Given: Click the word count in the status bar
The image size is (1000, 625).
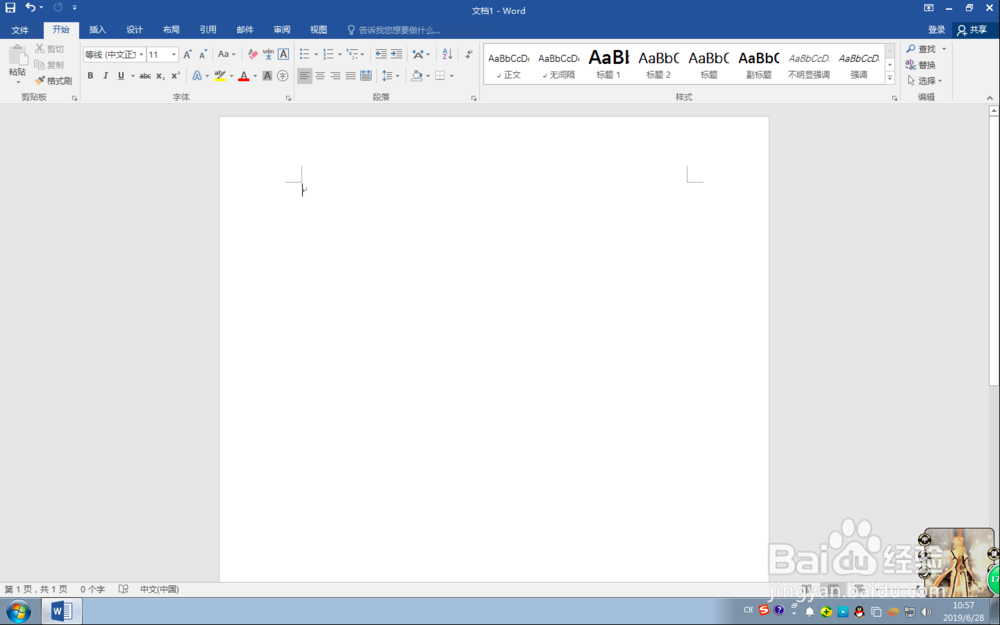Looking at the screenshot, I should pos(91,589).
